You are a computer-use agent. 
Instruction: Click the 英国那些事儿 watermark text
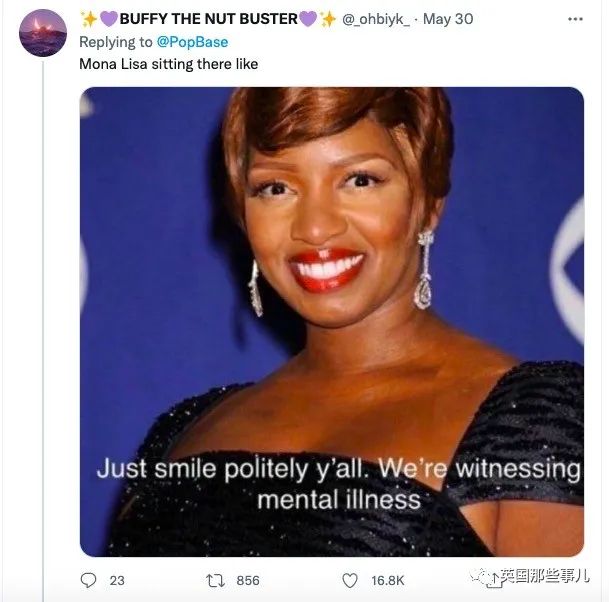click(545, 576)
